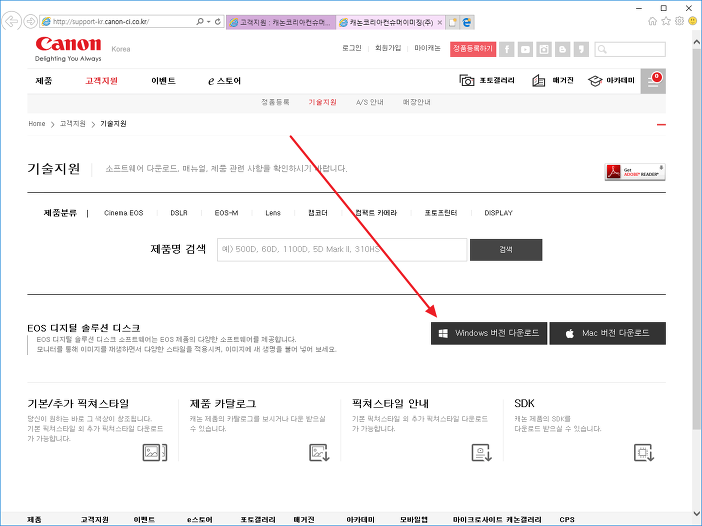The height and width of the screenshot is (526, 702).
Task: Select the 매장안내 submenu item
Action: click(x=416, y=102)
